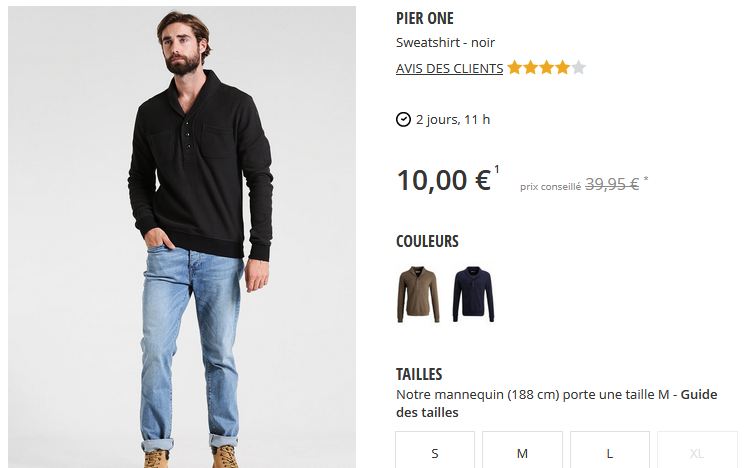
Task: Click the grey fifth rating star
Action: pos(578,68)
